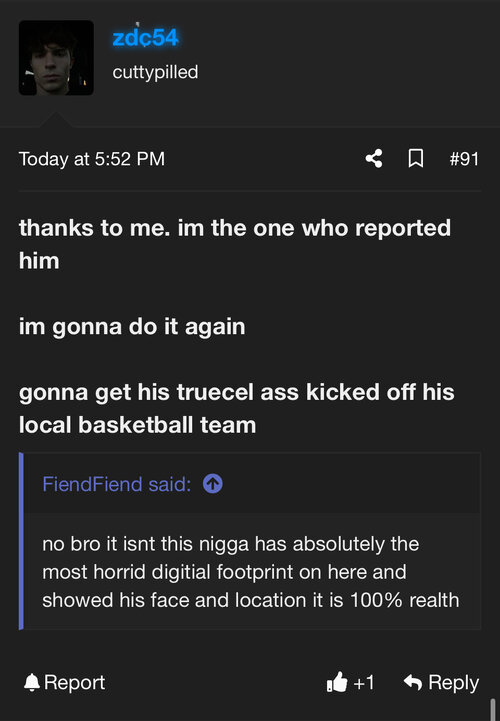This screenshot has width=500, height=721.
Task: Click the scrollbar thumb at the bottom-right edge
Action: pyautogui.click(x=493, y=709)
